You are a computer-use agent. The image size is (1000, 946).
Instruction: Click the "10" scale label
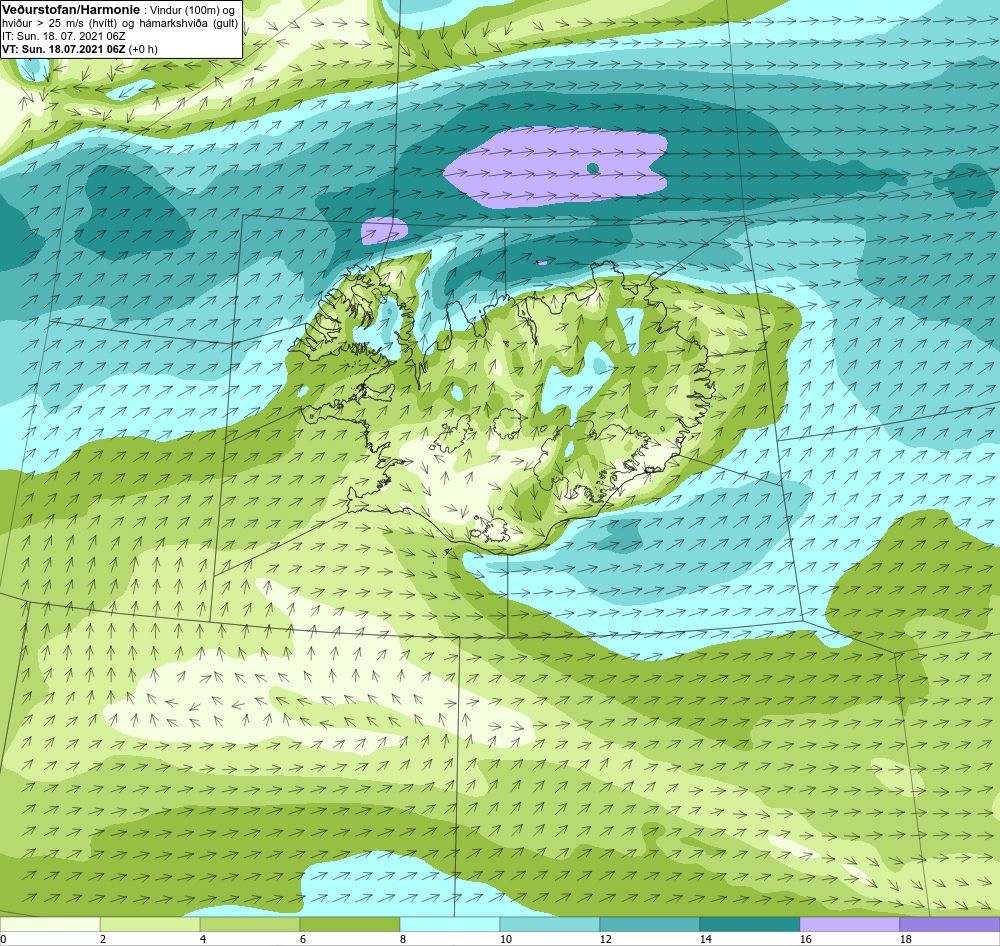coord(506,939)
